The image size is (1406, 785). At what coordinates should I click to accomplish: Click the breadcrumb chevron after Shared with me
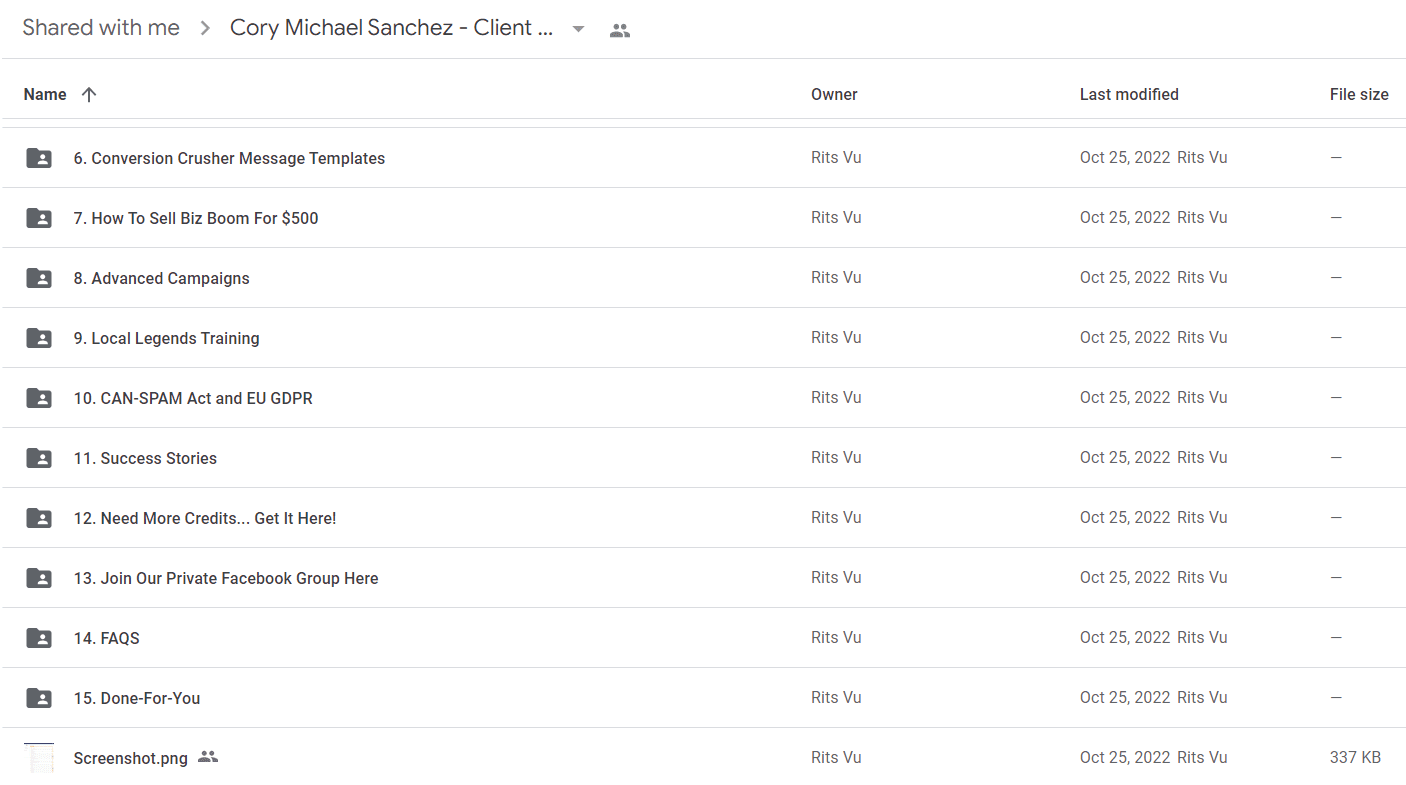[205, 28]
